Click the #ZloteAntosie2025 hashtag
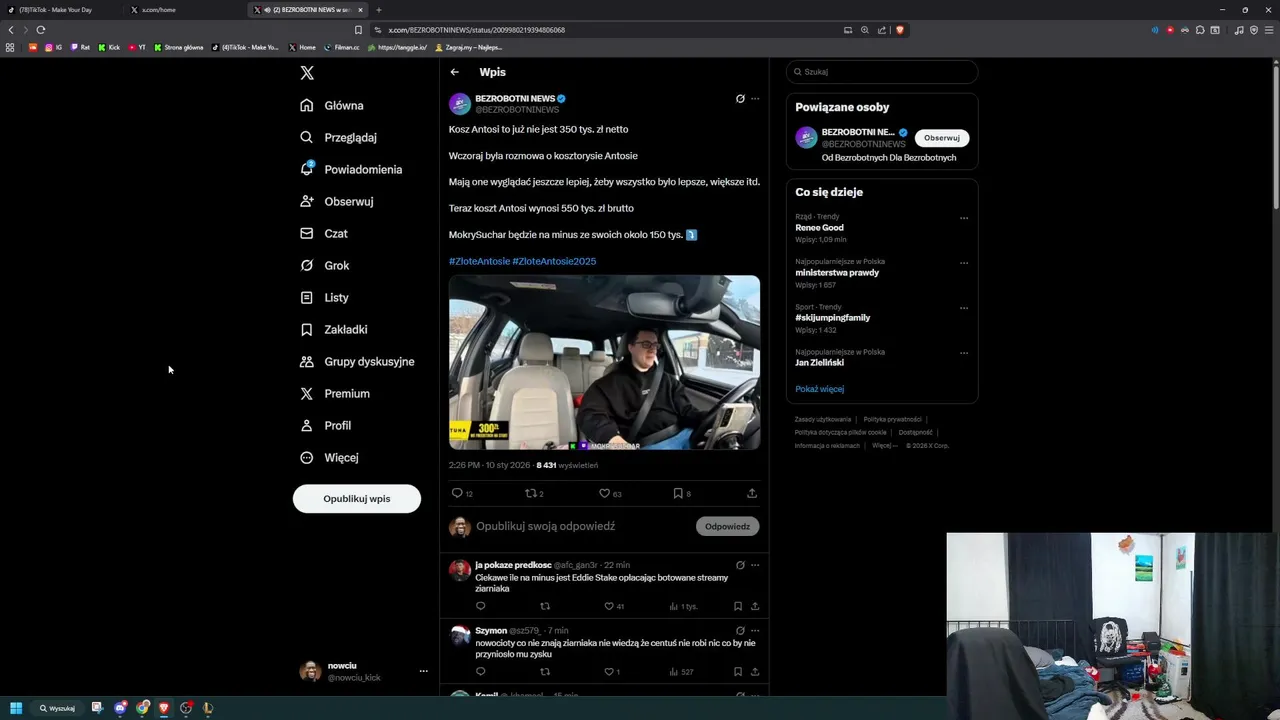 coord(554,261)
